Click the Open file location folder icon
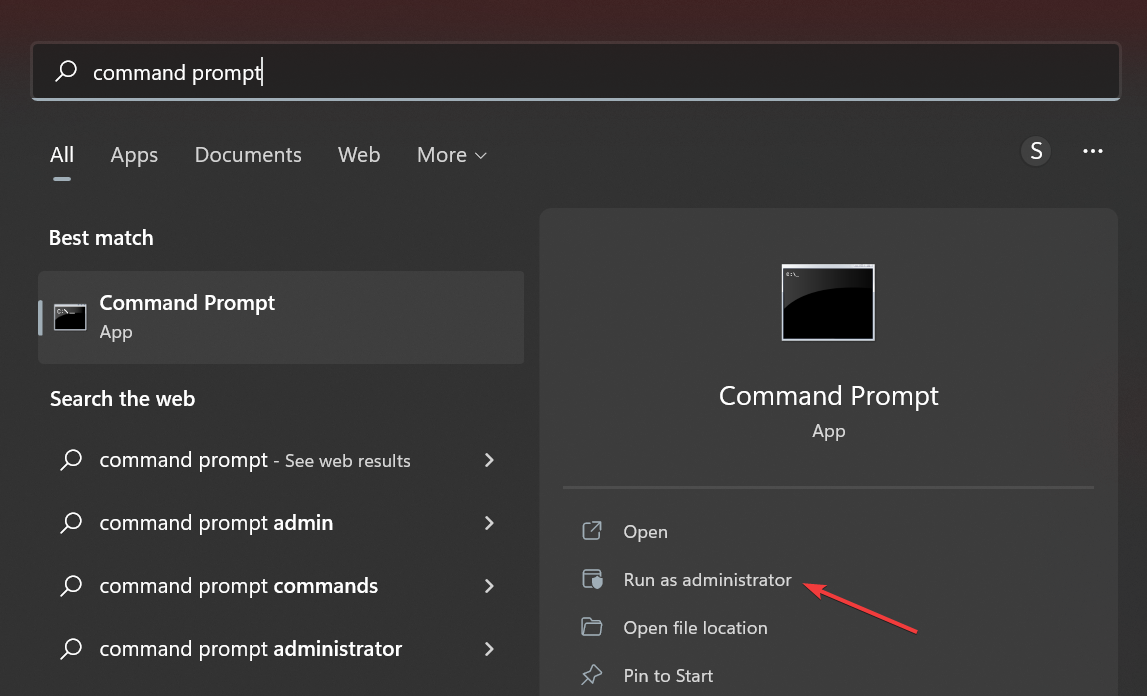The image size is (1147, 696). tap(591, 627)
